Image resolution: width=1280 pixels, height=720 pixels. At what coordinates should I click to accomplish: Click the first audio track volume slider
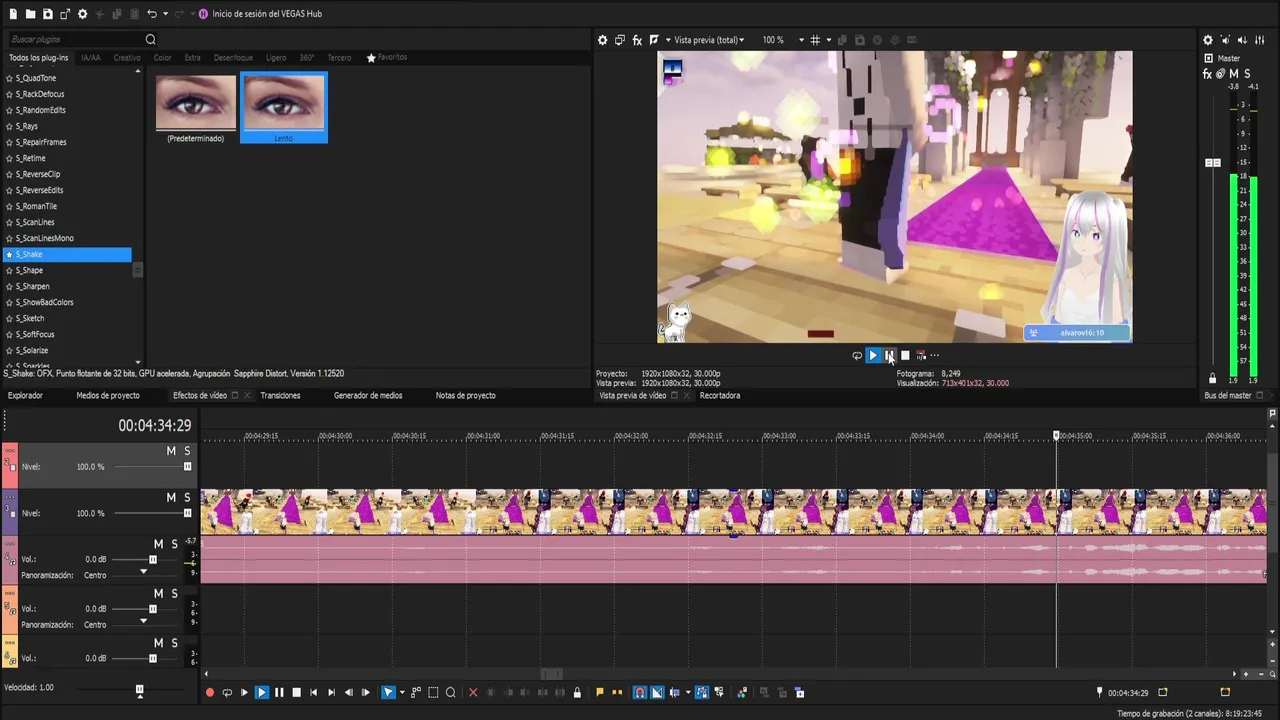(x=153, y=560)
